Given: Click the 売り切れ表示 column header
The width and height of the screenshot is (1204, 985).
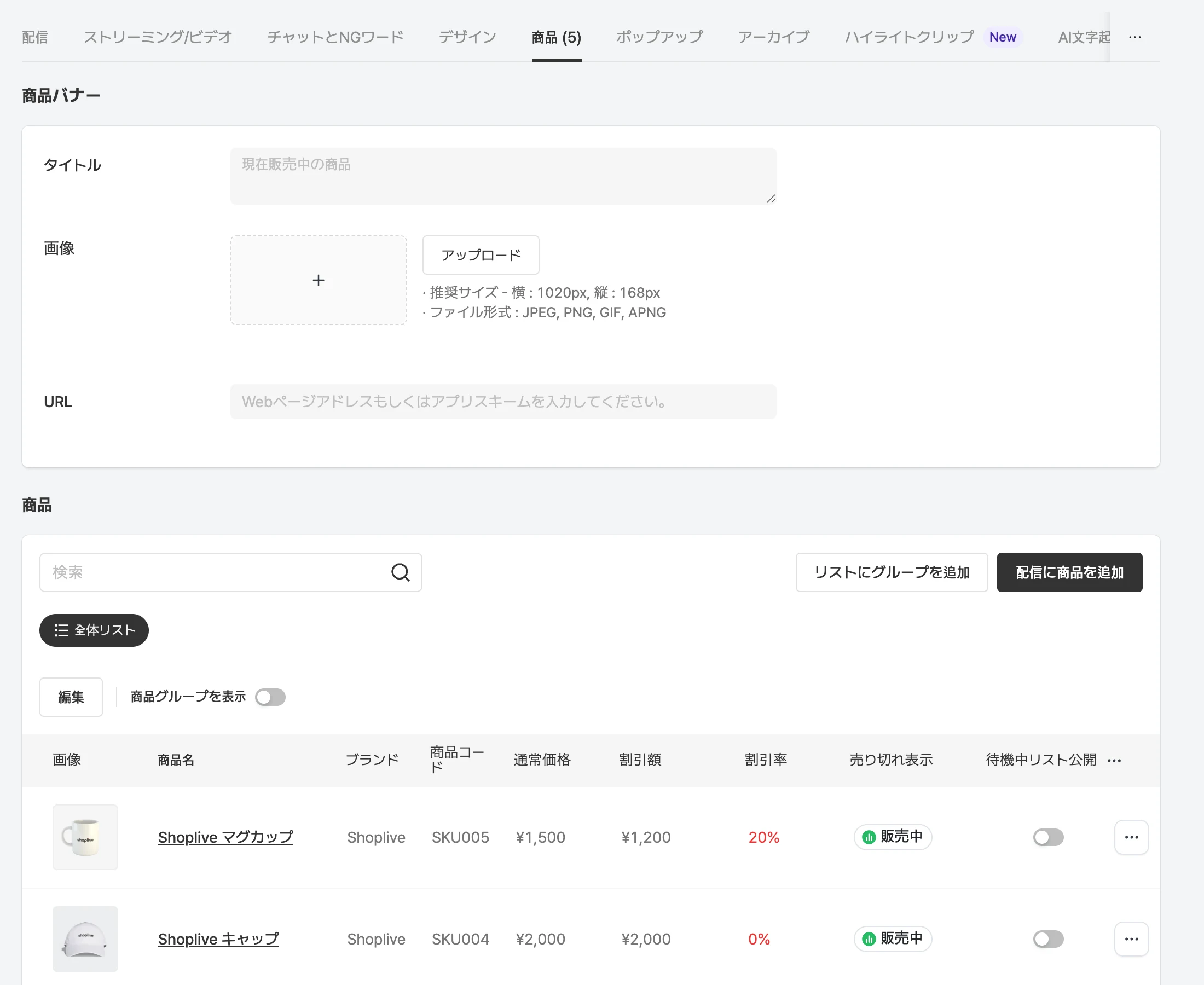Looking at the screenshot, I should pyautogui.click(x=891, y=760).
